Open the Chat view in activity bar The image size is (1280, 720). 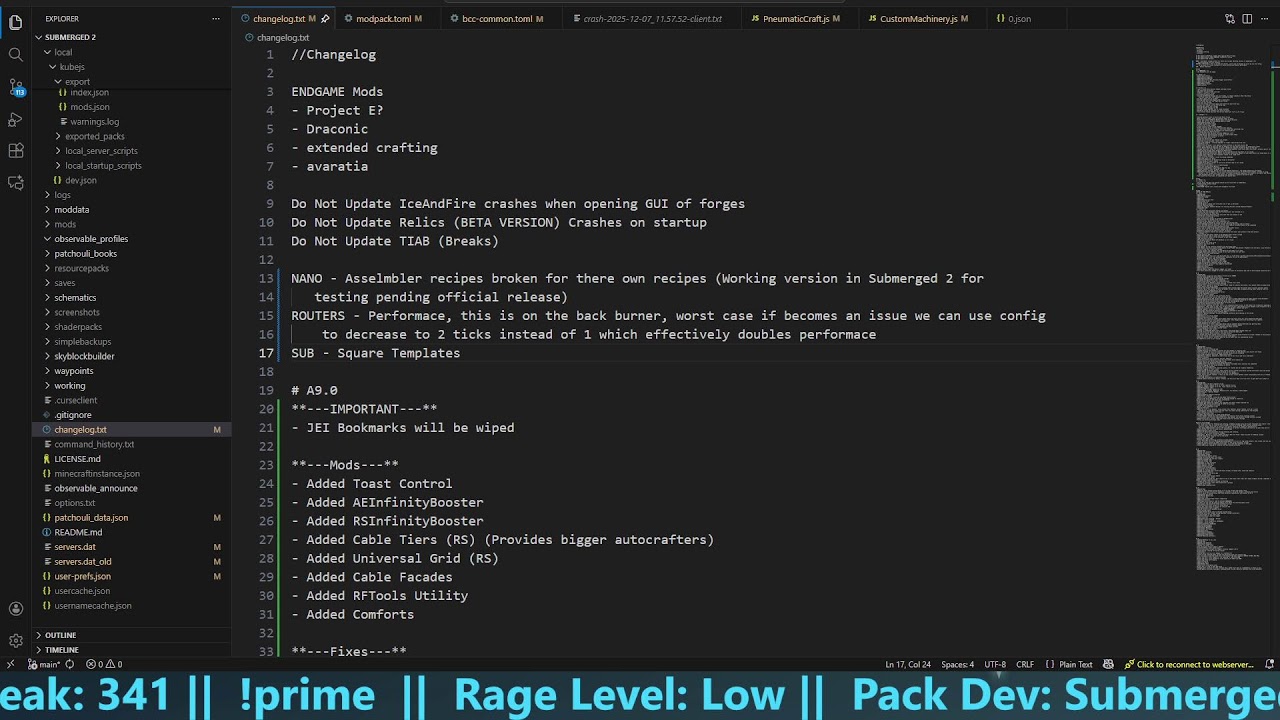15,183
